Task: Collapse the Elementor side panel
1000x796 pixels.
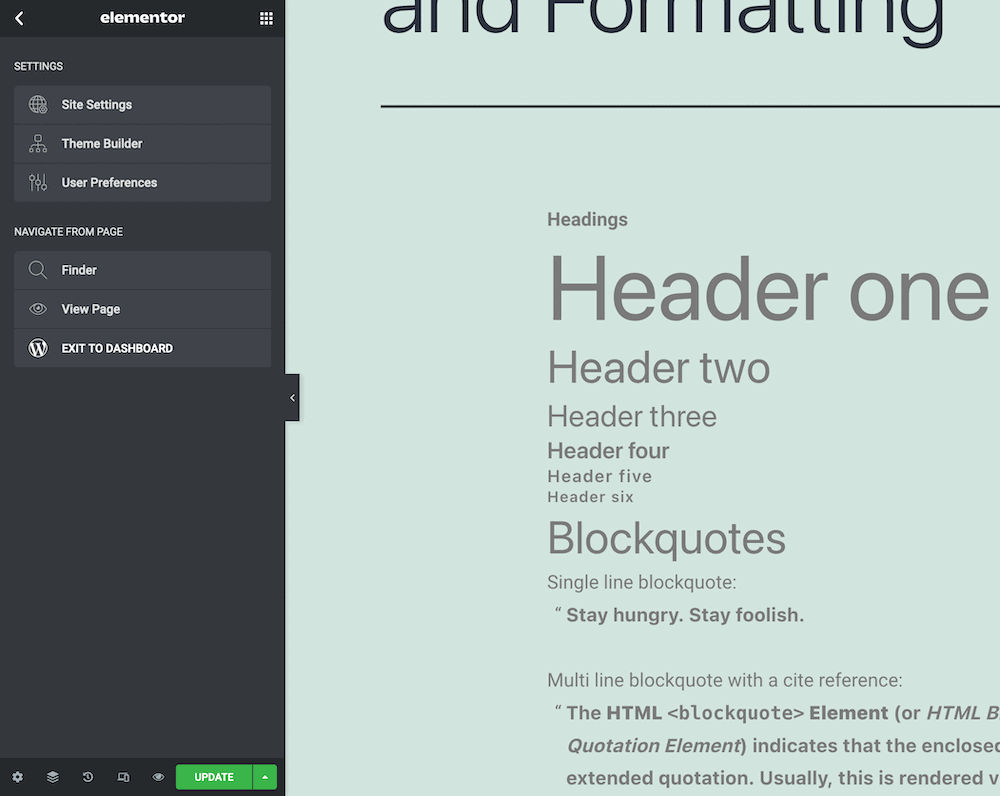Action: click(x=292, y=397)
